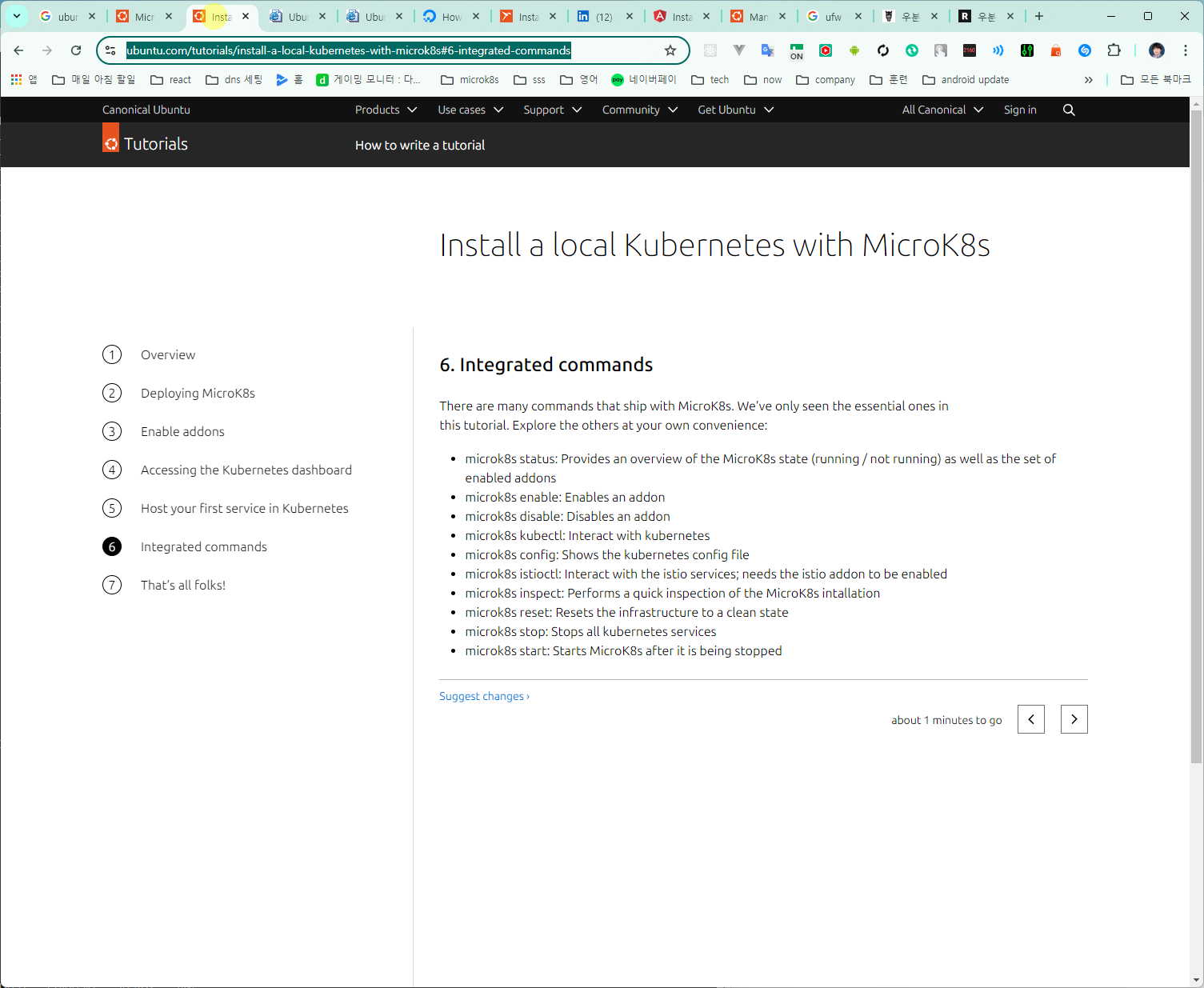Click the Canonical Ubuntu header link
Image resolution: width=1204 pixels, height=988 pixels.
click(146, 110)
